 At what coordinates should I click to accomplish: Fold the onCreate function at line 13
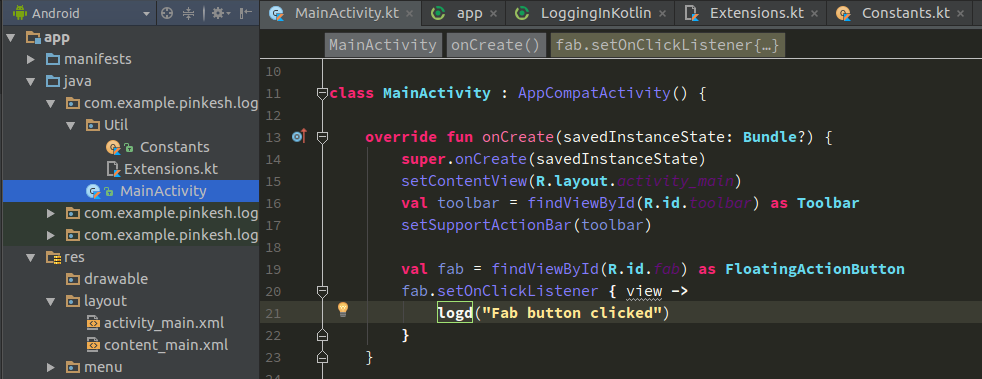click(323, 138)
